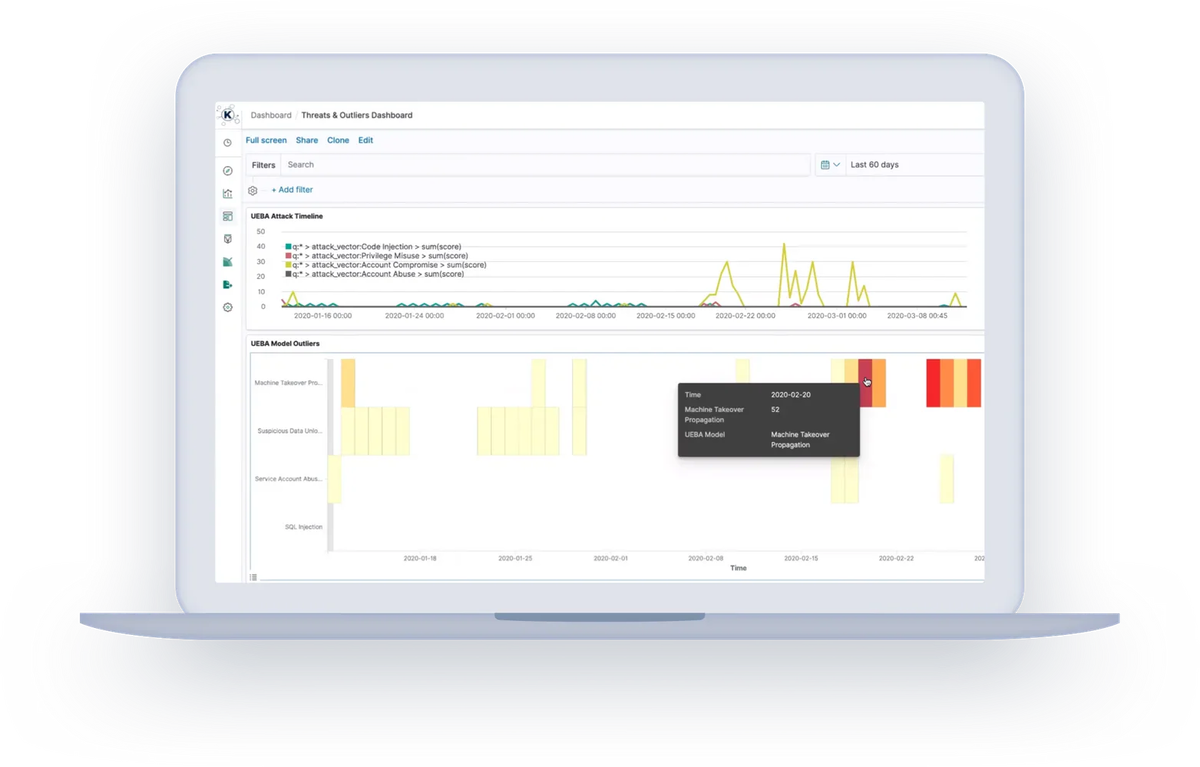Click the Edit option
Screen dimensions: 1200x767
pos(366,141)
